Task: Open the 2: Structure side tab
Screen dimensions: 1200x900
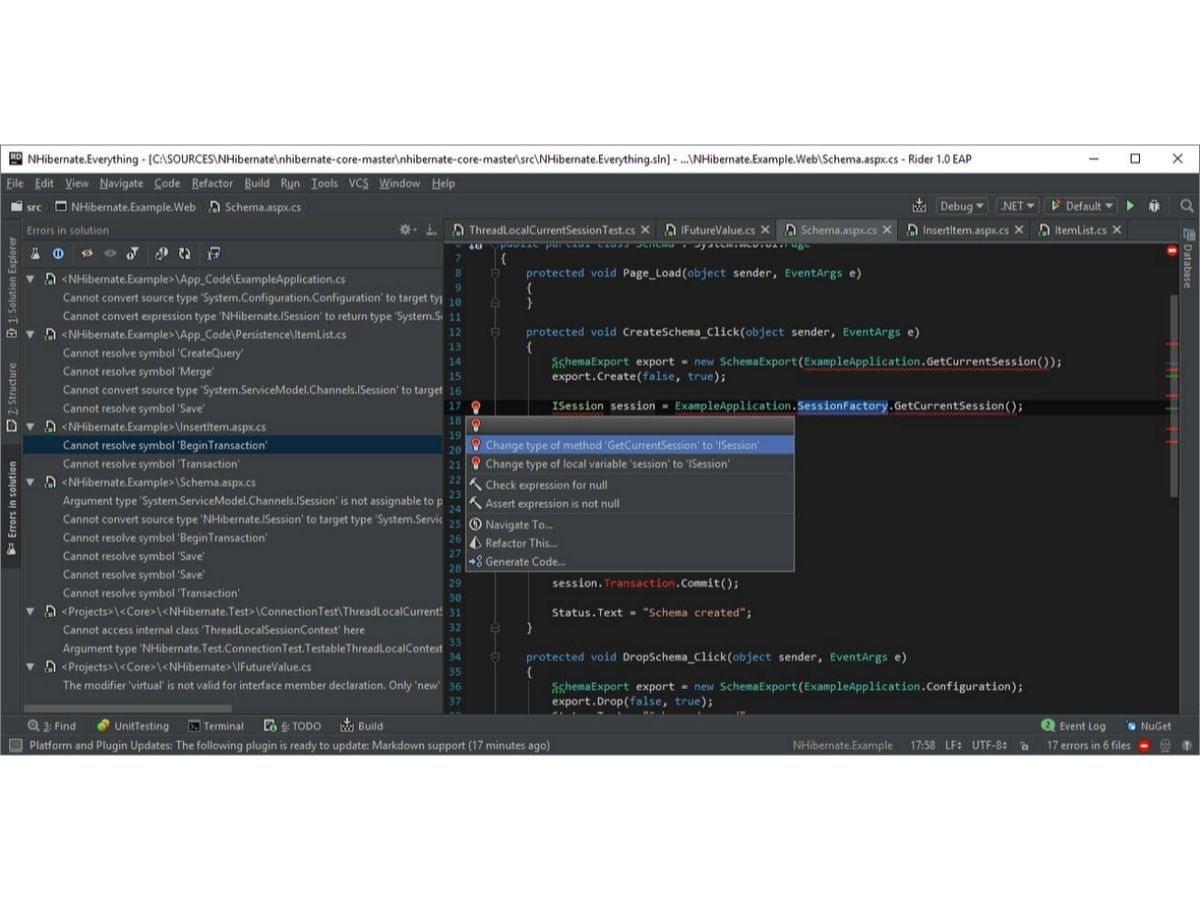Action: (12, 398)
